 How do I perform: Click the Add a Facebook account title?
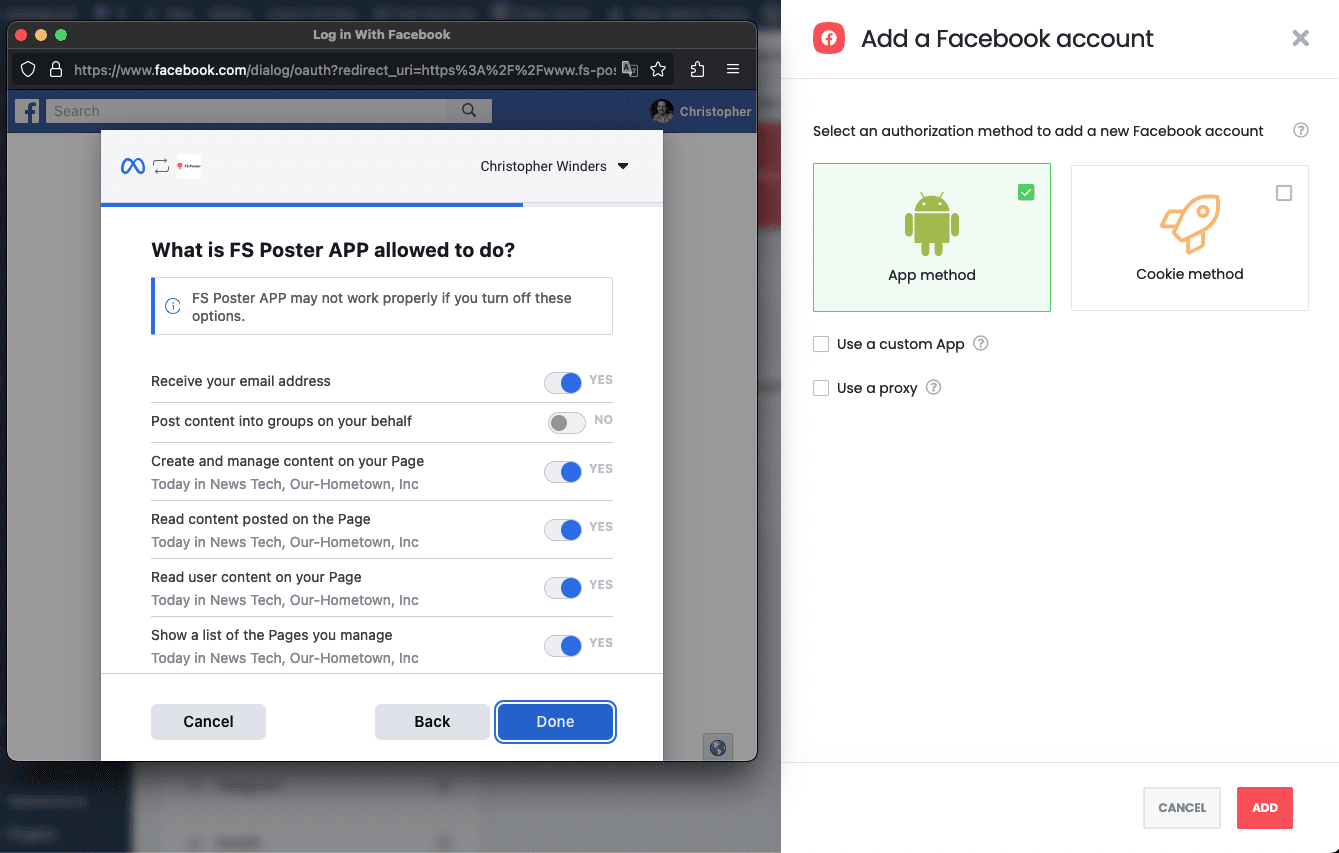[1007, 39]
